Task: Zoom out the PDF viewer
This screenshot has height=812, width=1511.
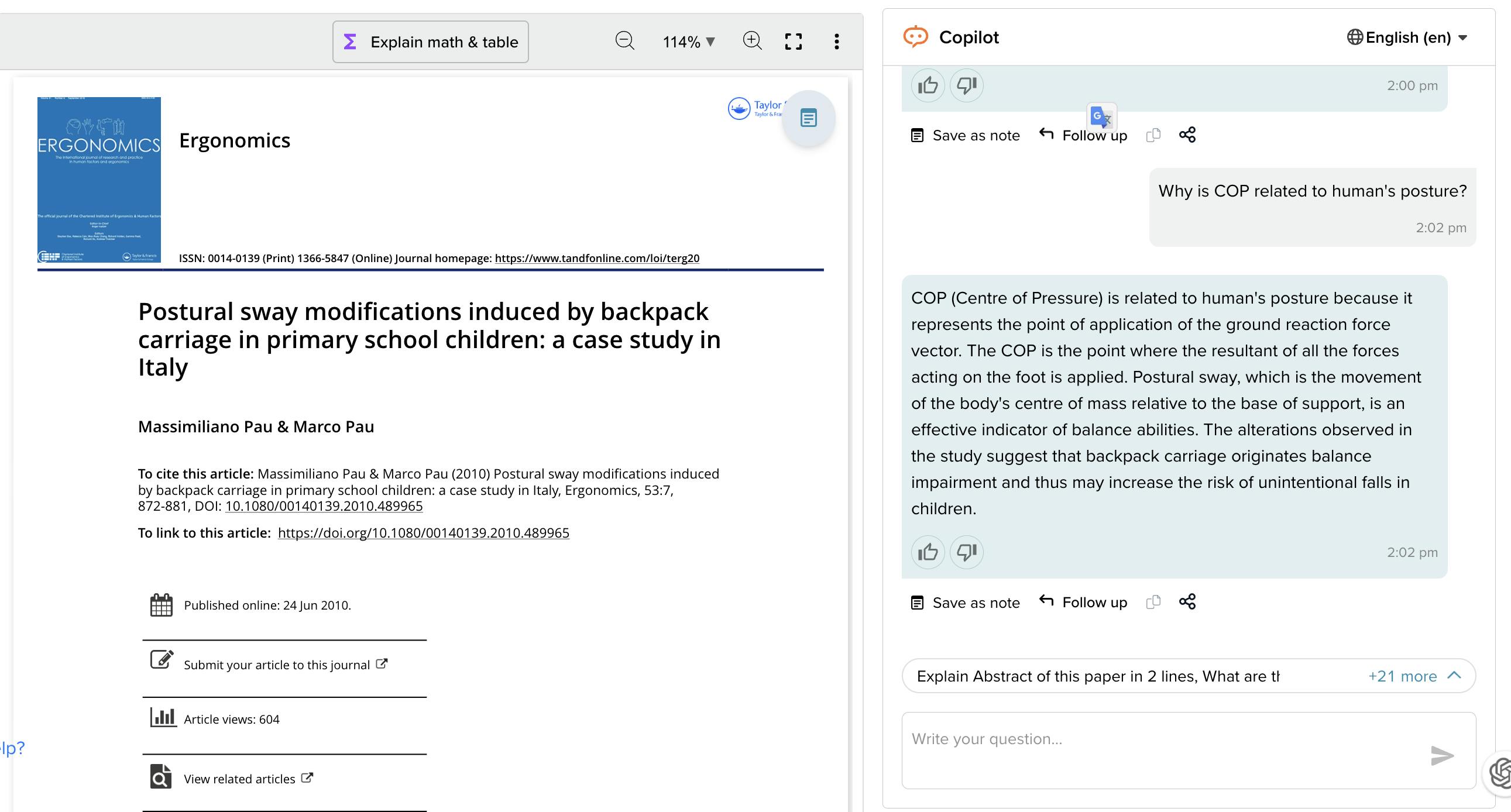Action: click(624, 41)
